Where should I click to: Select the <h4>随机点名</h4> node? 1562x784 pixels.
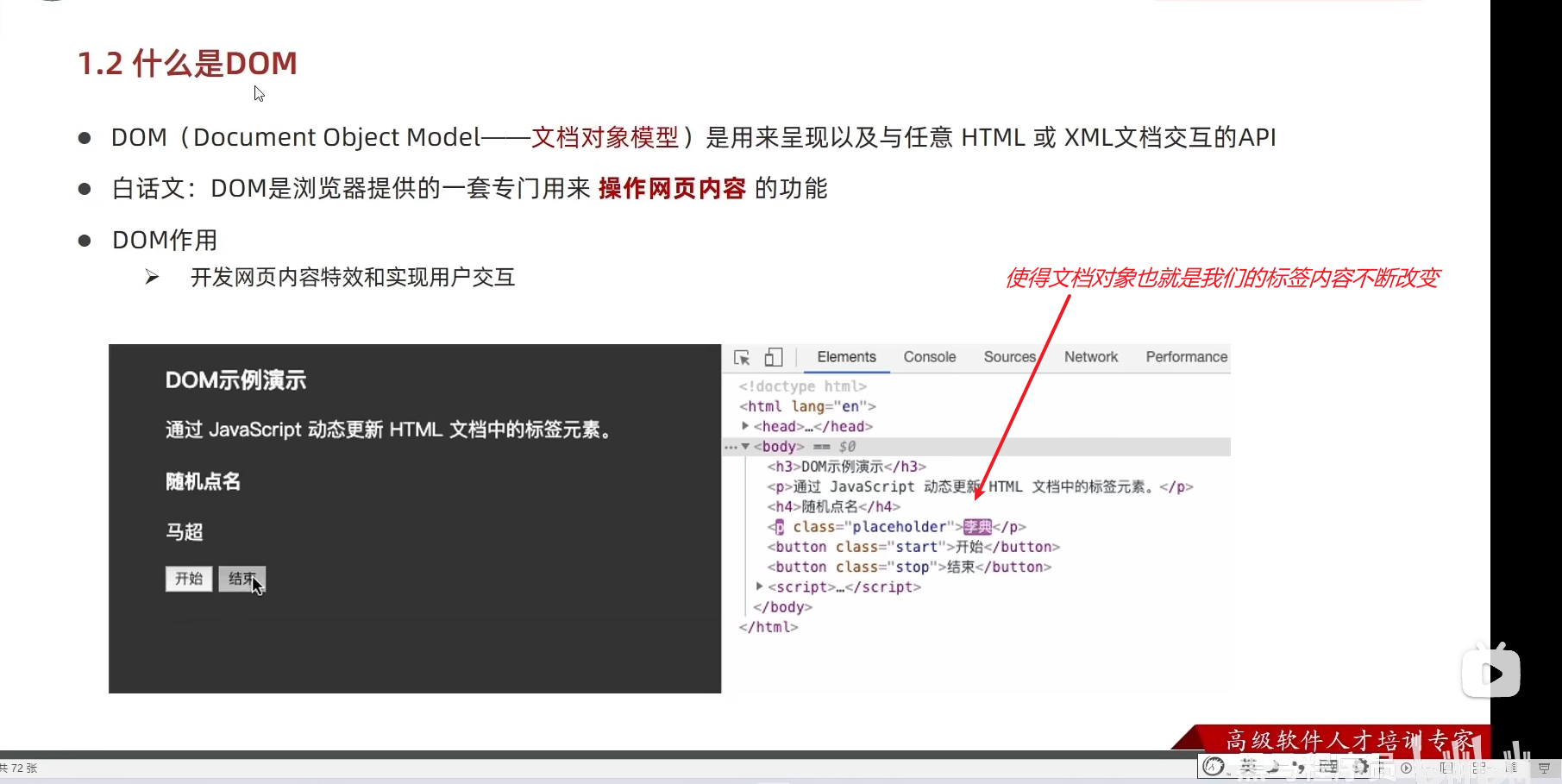[x=834, y=506]
